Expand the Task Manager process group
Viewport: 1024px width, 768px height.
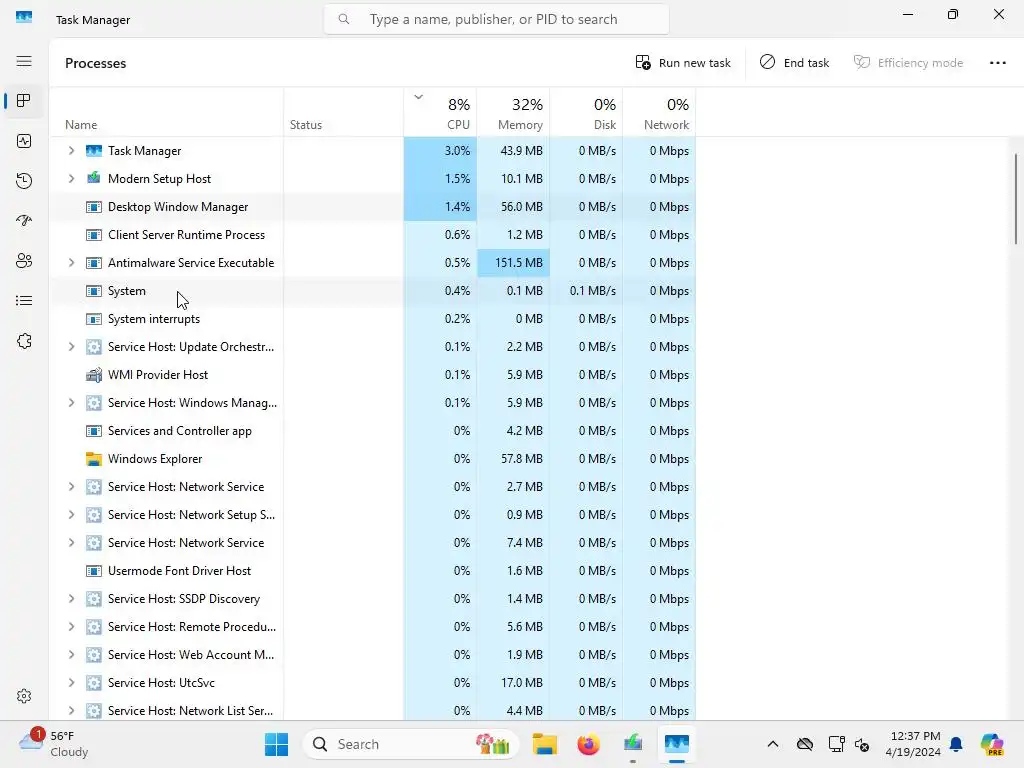71,151
